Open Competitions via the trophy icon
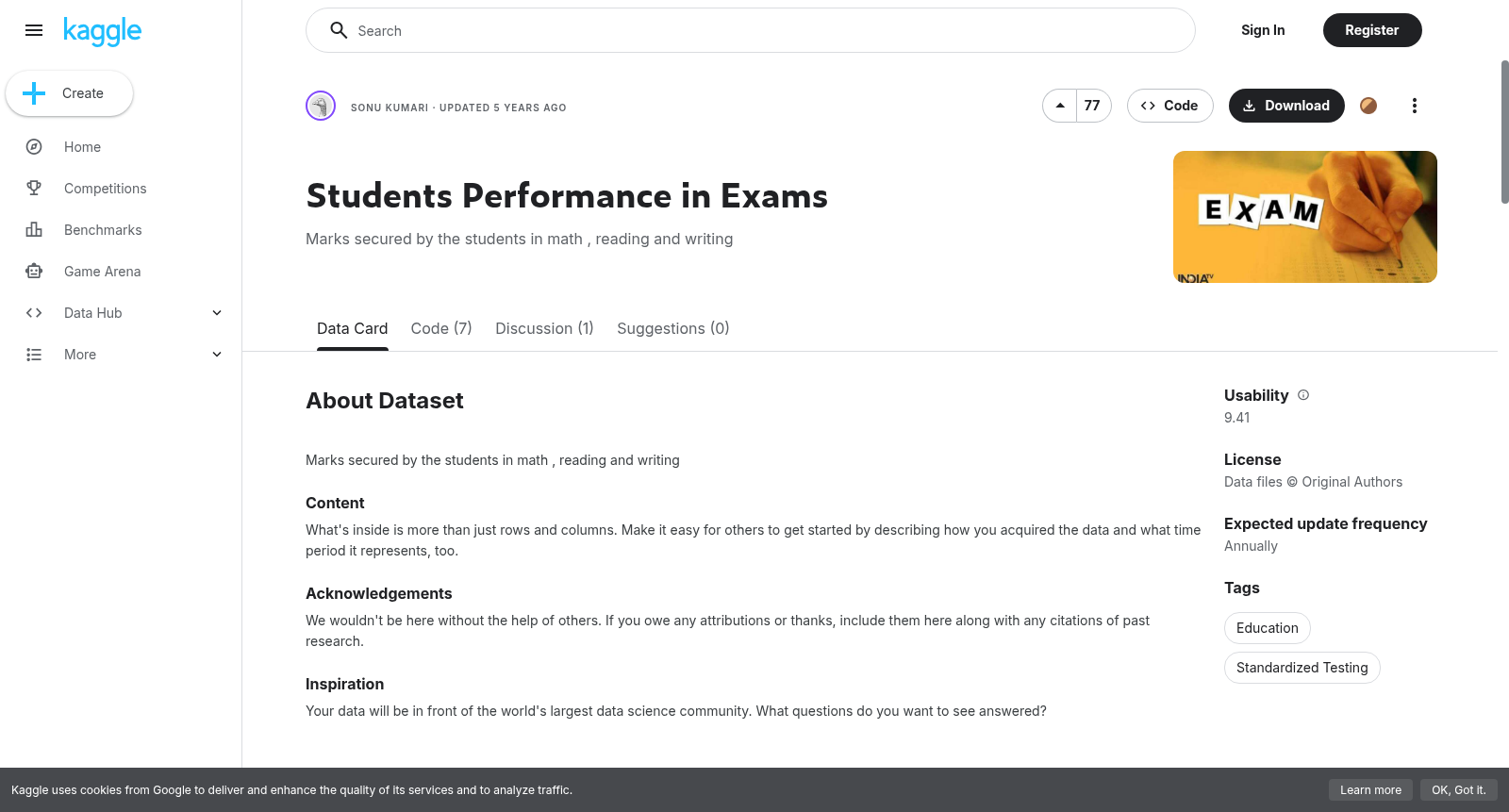The image size is (1509, 812). click(34, 189)
